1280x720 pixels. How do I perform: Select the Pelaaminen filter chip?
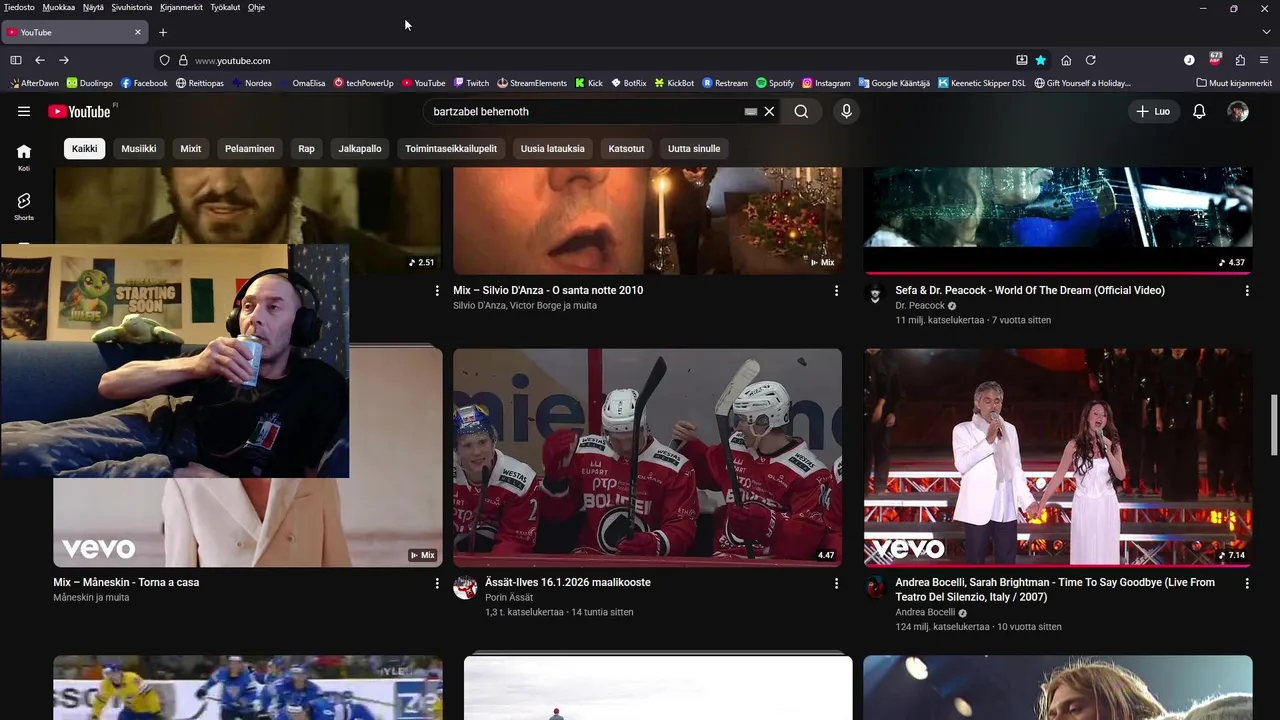pyautogui.click(x=250, y=149)
